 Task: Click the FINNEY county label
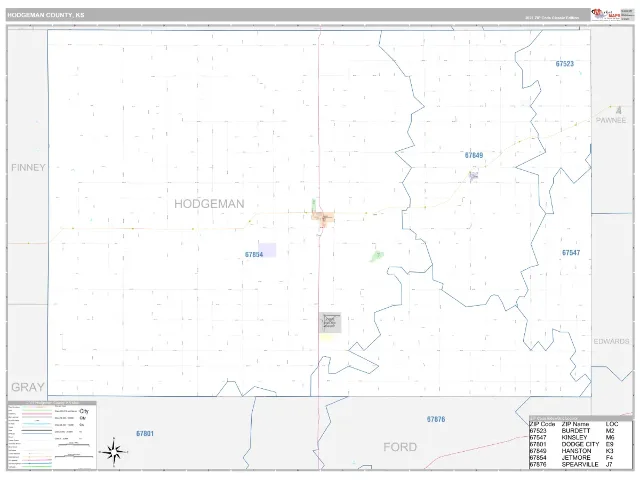pos(28,167)
